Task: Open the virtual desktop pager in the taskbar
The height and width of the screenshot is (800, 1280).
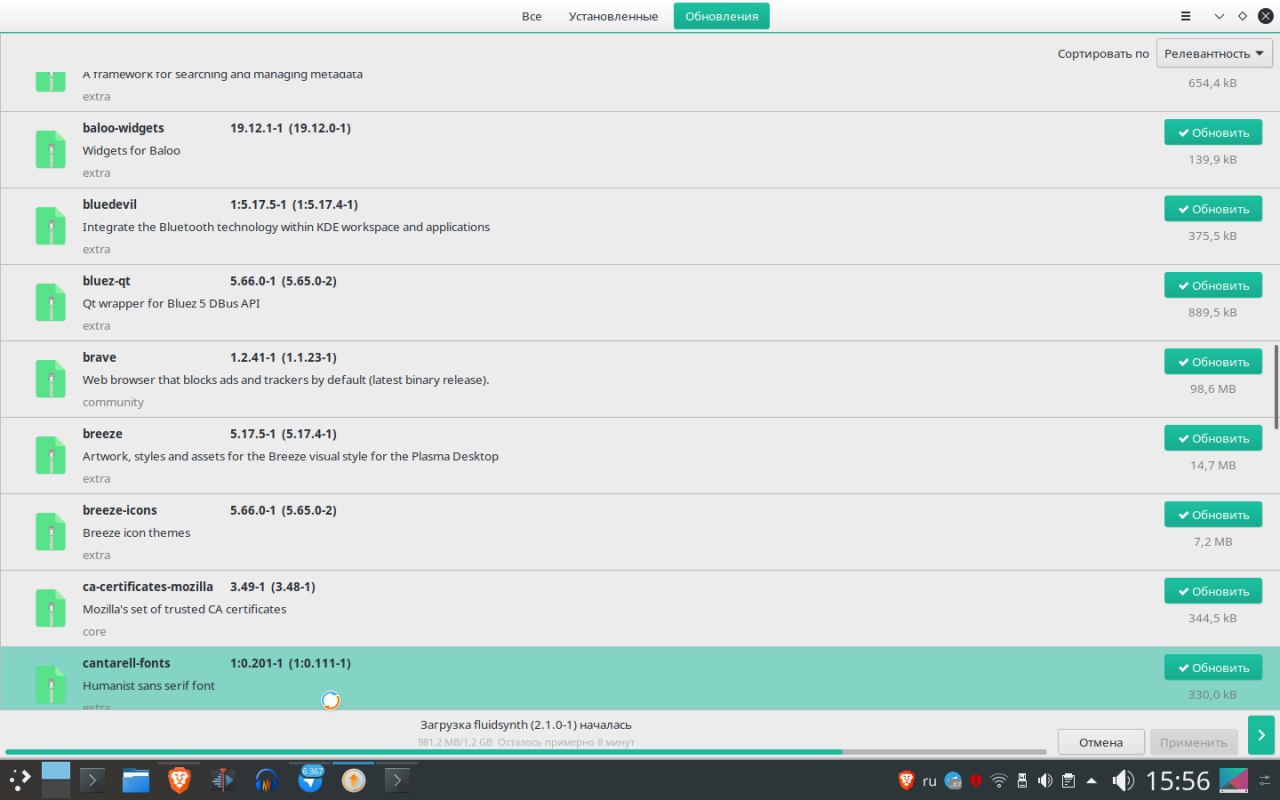Action: [56, 779]
